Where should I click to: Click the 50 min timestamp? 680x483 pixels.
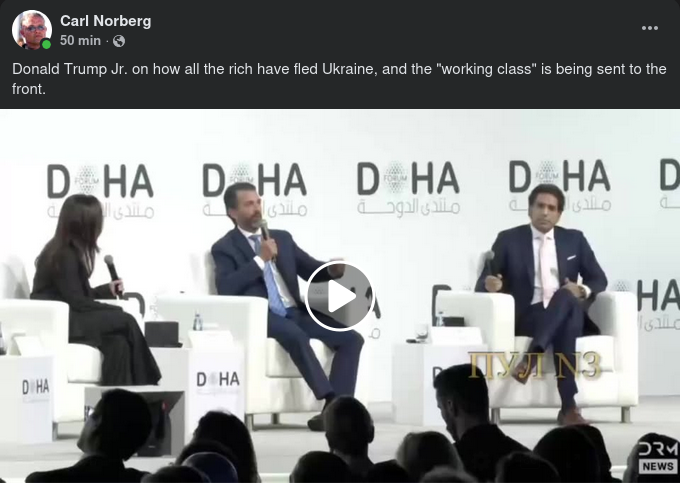point(80,40)
